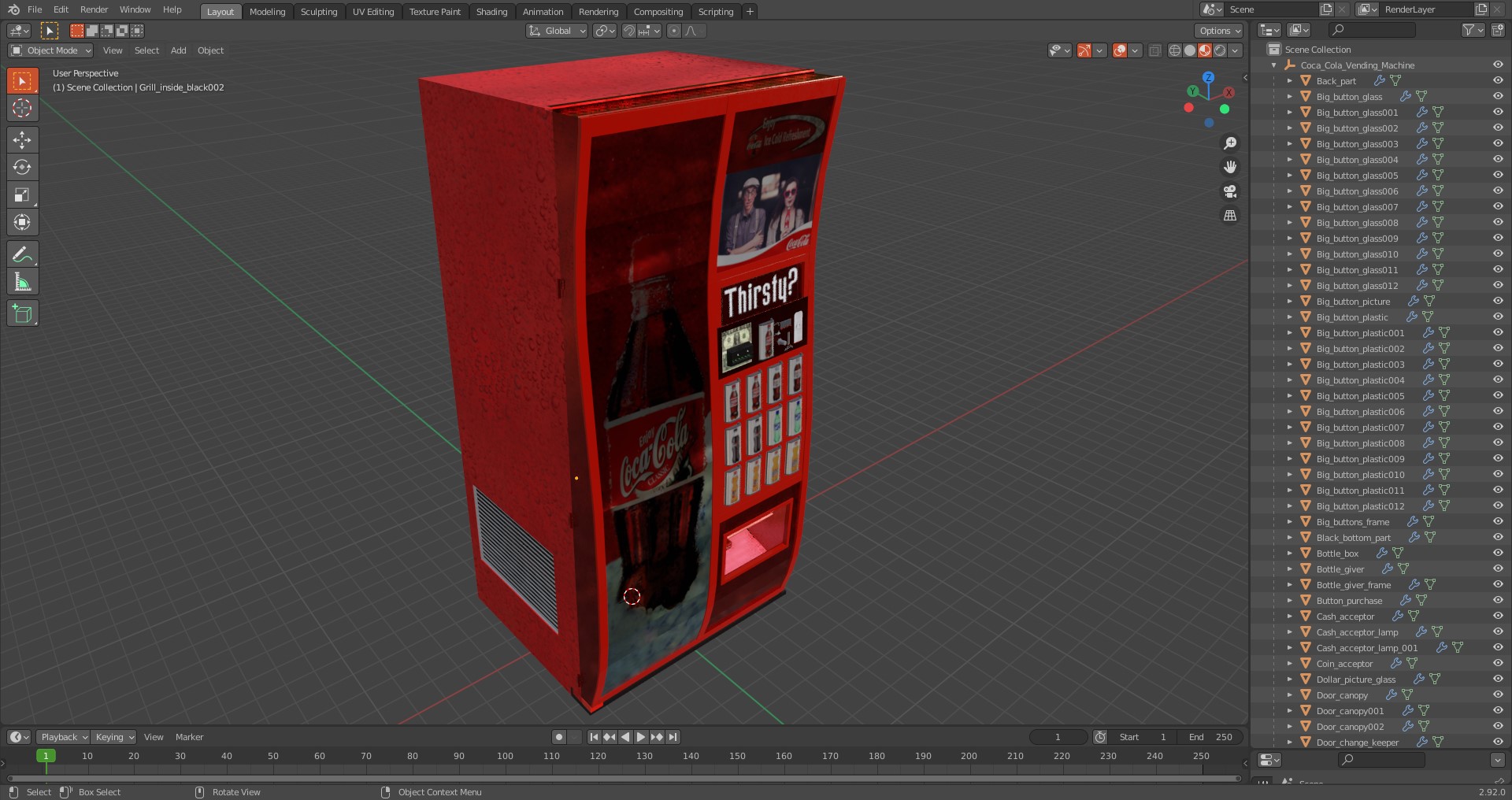Choose the Select Box tool
The width and height of the screenshot is (1512, 800).
coord(22,81)
